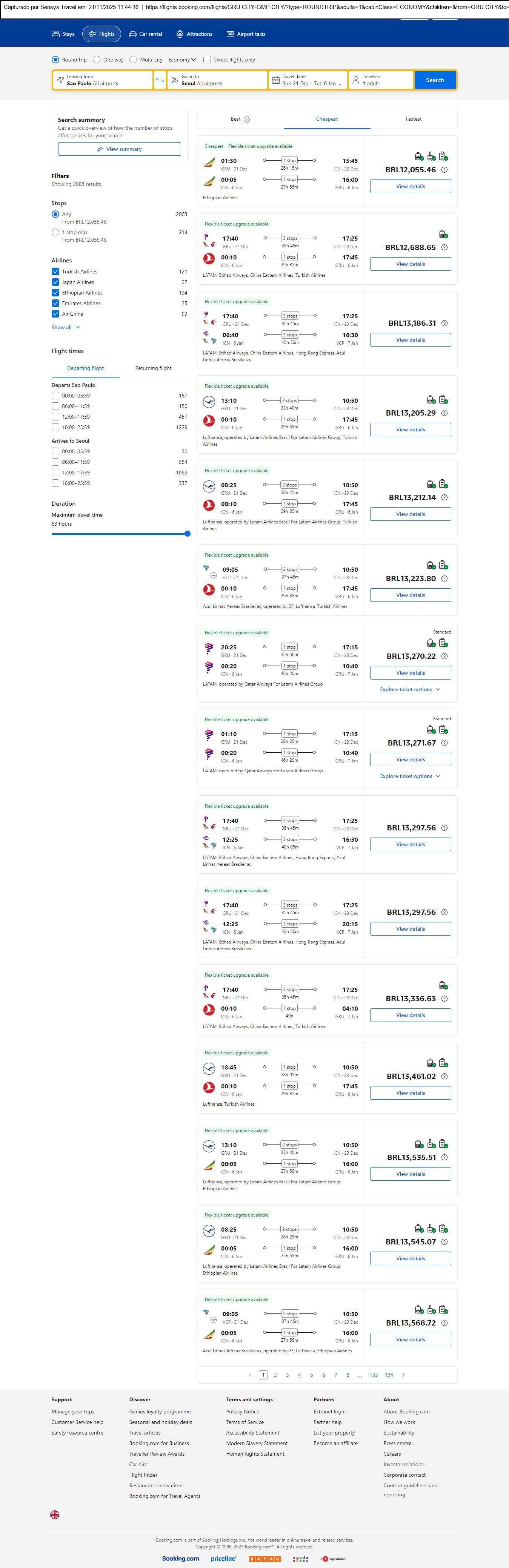Click the price info icon beside BRL13,186.31

tap(444, 323)
